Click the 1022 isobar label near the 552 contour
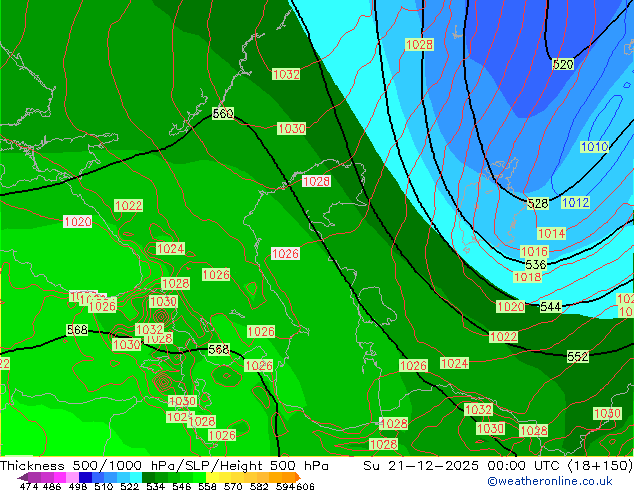 coord(503,337)
